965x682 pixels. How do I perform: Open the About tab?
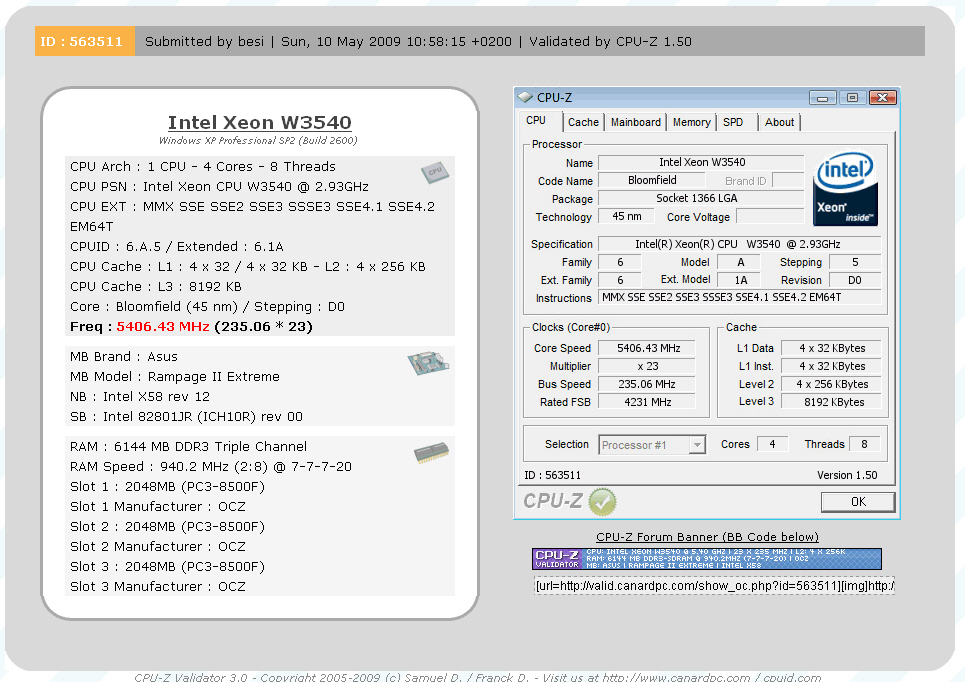779,122
